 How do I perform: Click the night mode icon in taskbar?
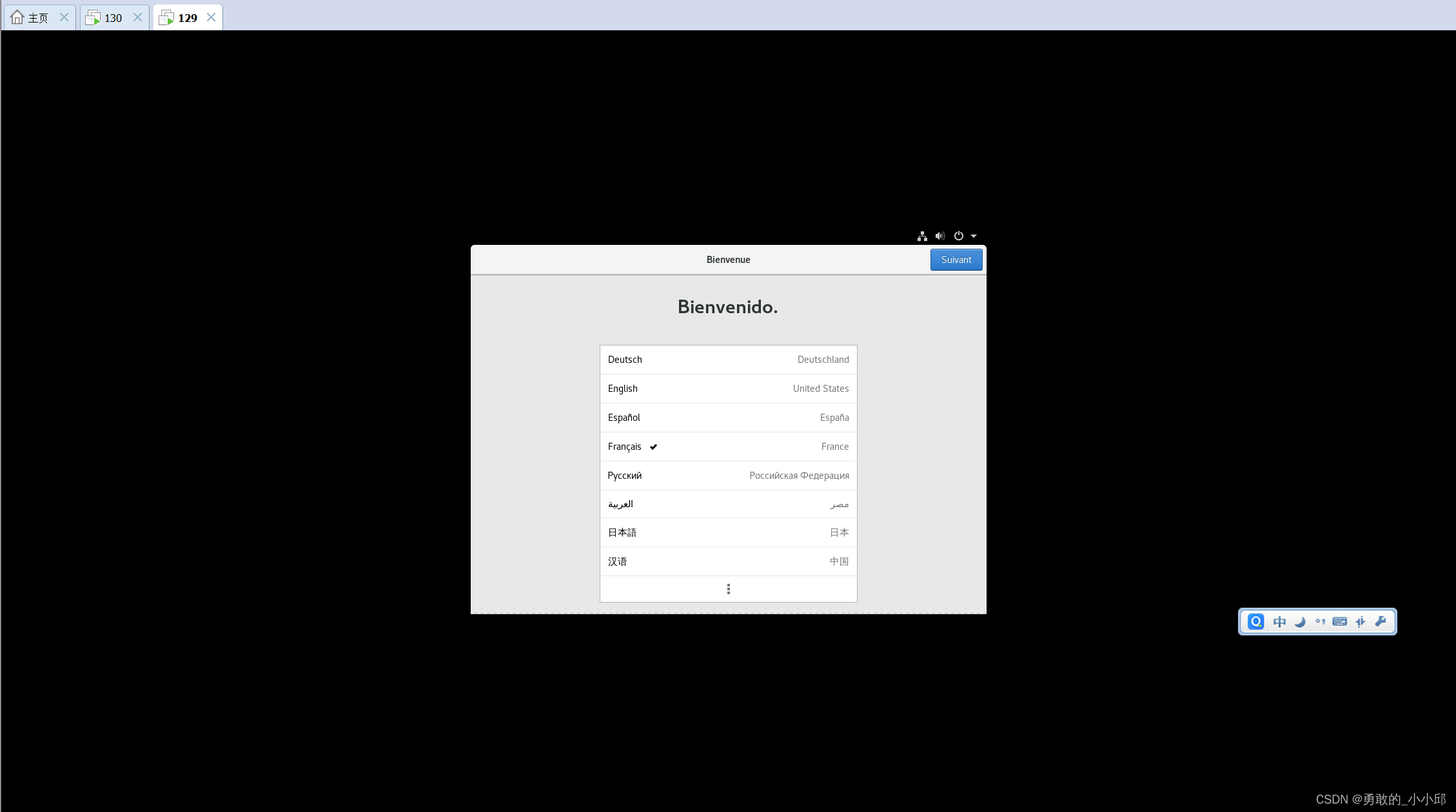1299,622
